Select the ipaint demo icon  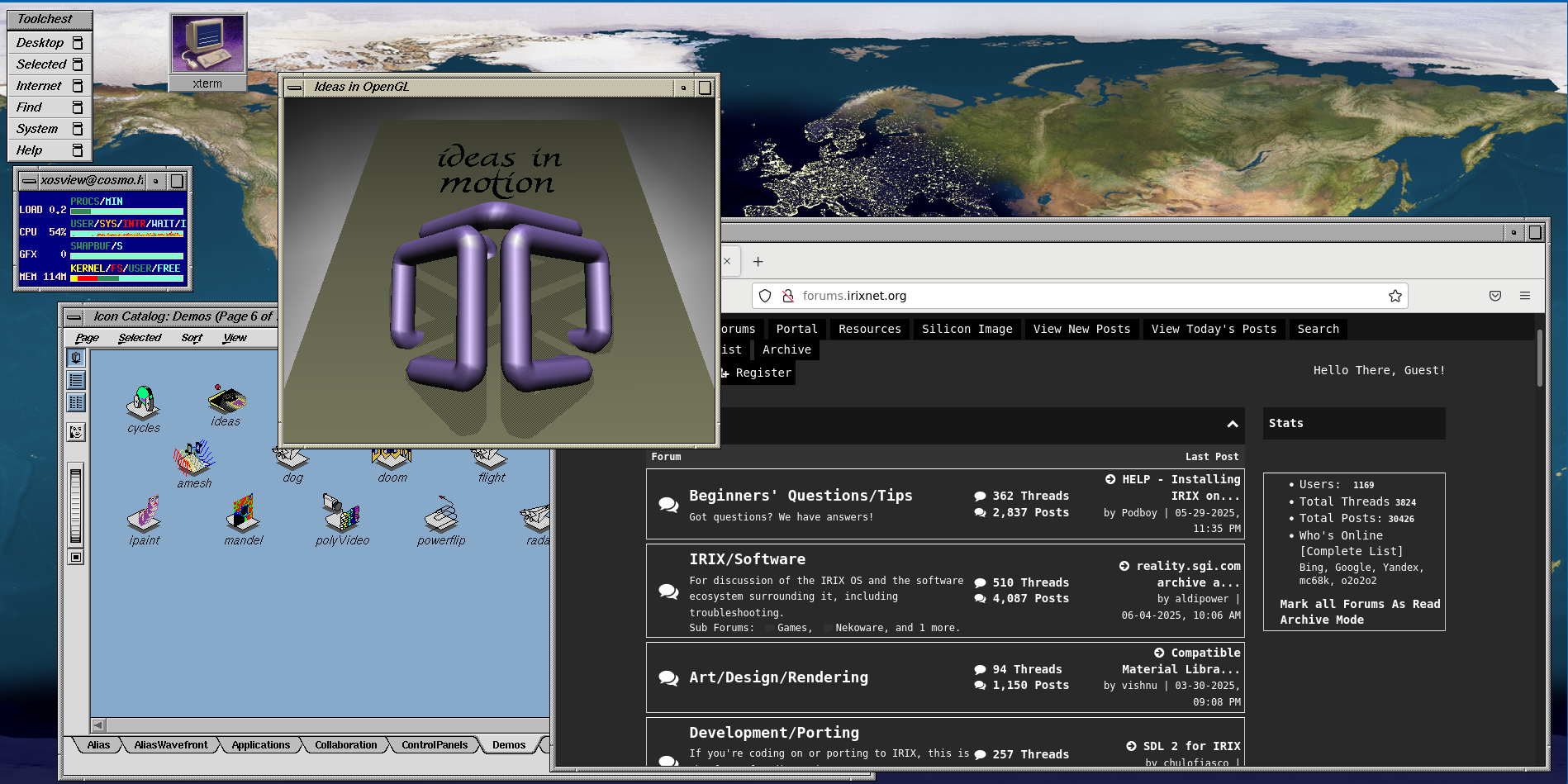click(x=144, y=516)
